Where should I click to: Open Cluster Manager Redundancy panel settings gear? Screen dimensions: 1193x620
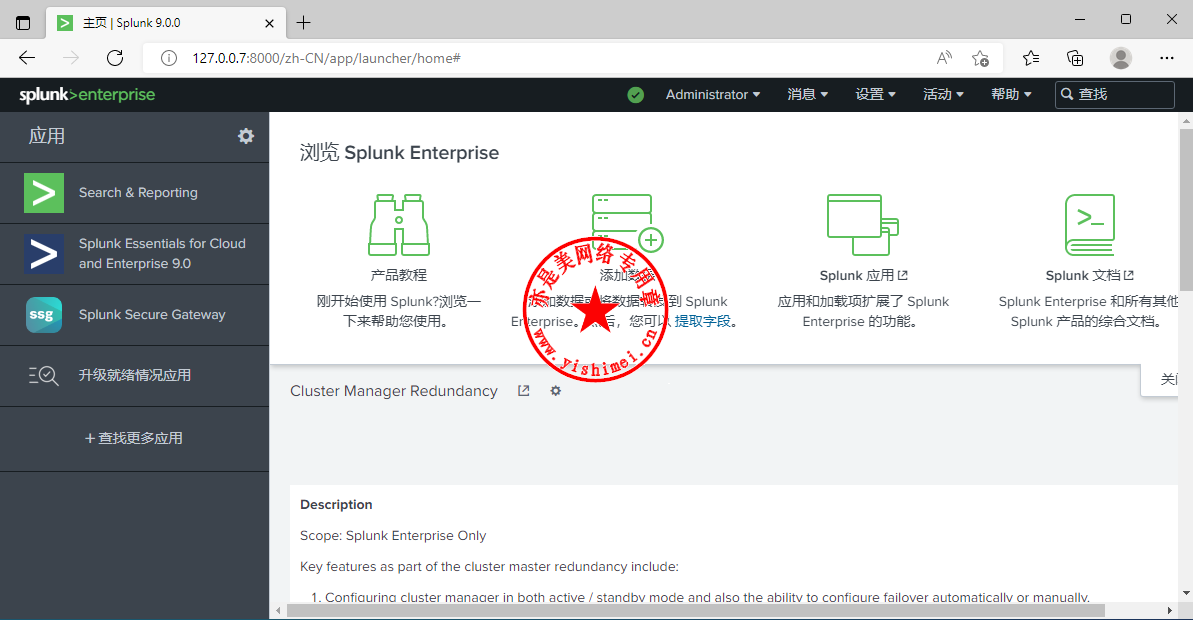click(555, 390)
